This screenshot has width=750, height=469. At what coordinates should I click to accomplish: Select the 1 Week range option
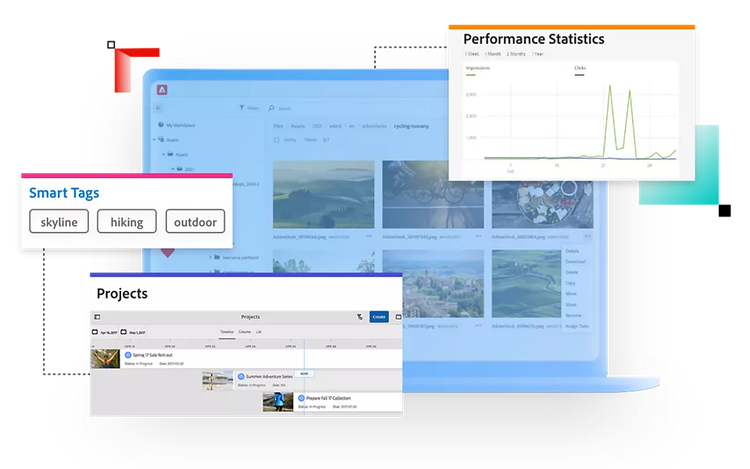(470, 53)
